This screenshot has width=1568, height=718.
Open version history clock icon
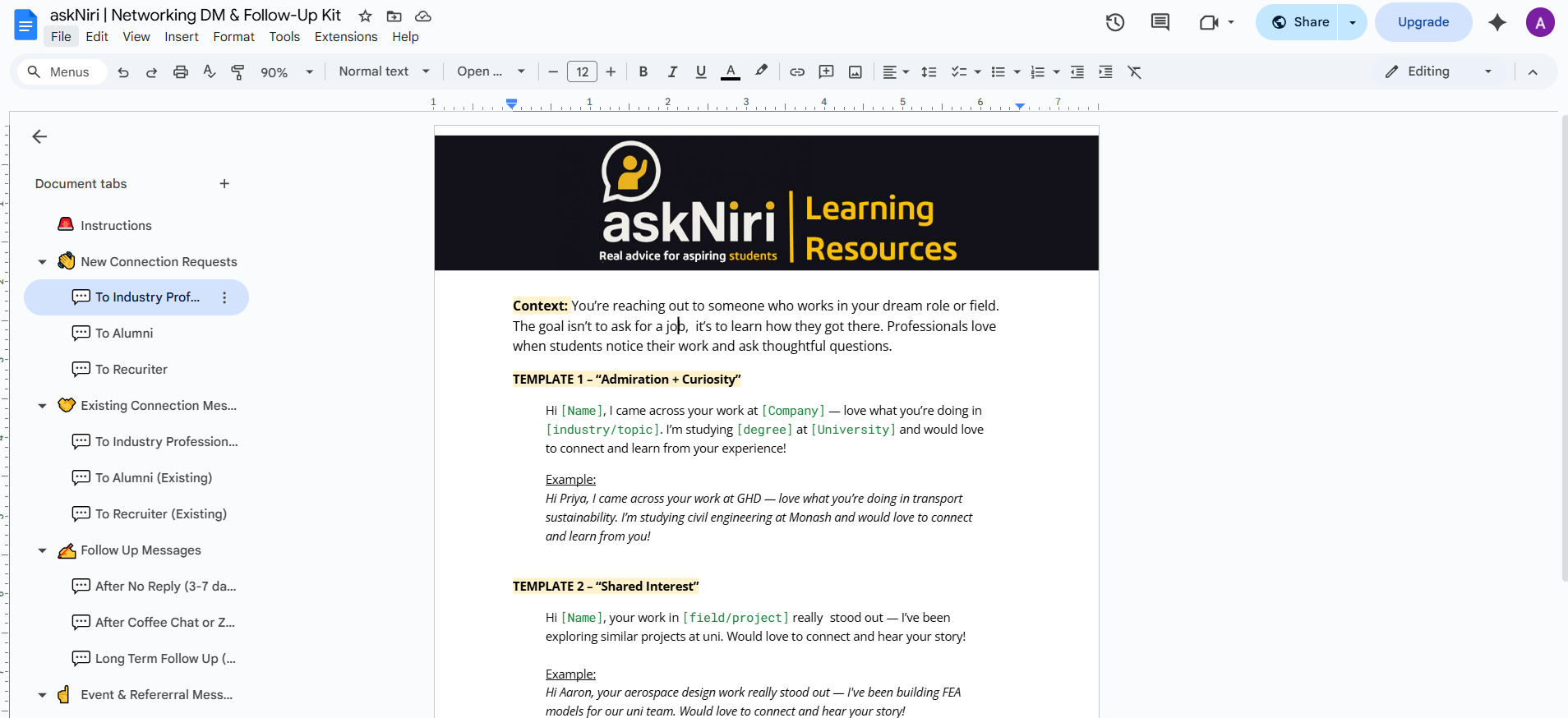tap(1115, 22)
